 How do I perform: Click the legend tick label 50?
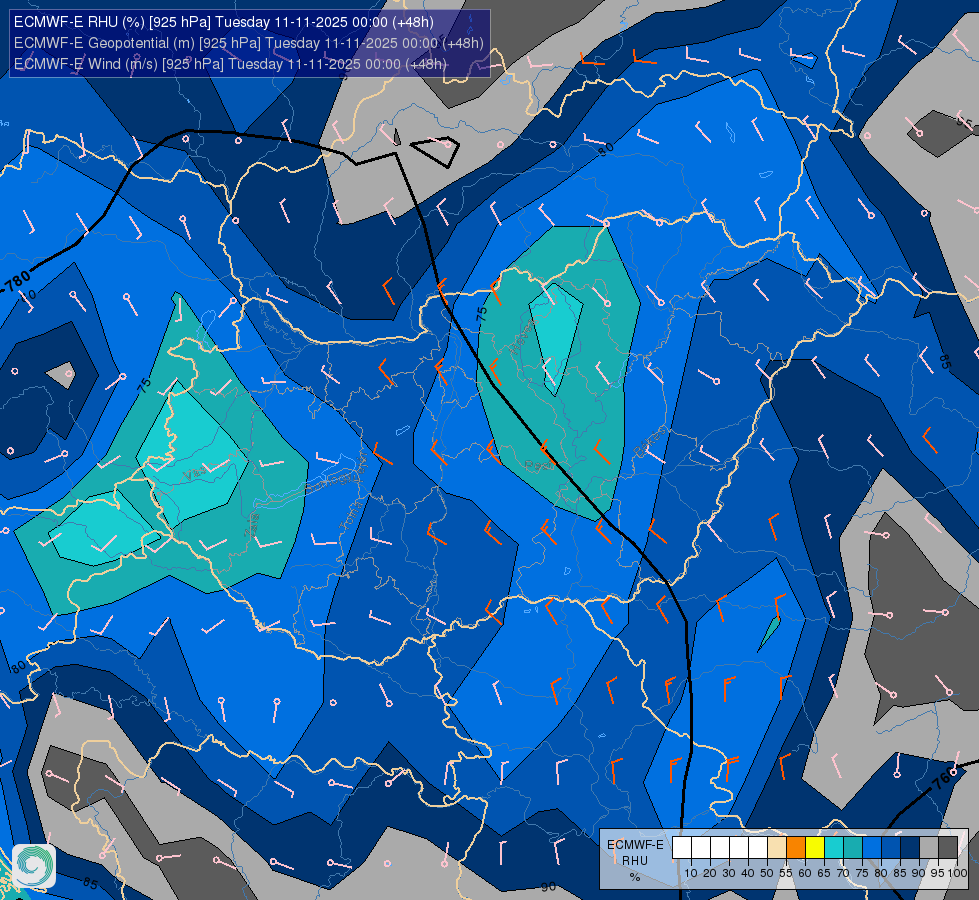click(x=767, y=873)
